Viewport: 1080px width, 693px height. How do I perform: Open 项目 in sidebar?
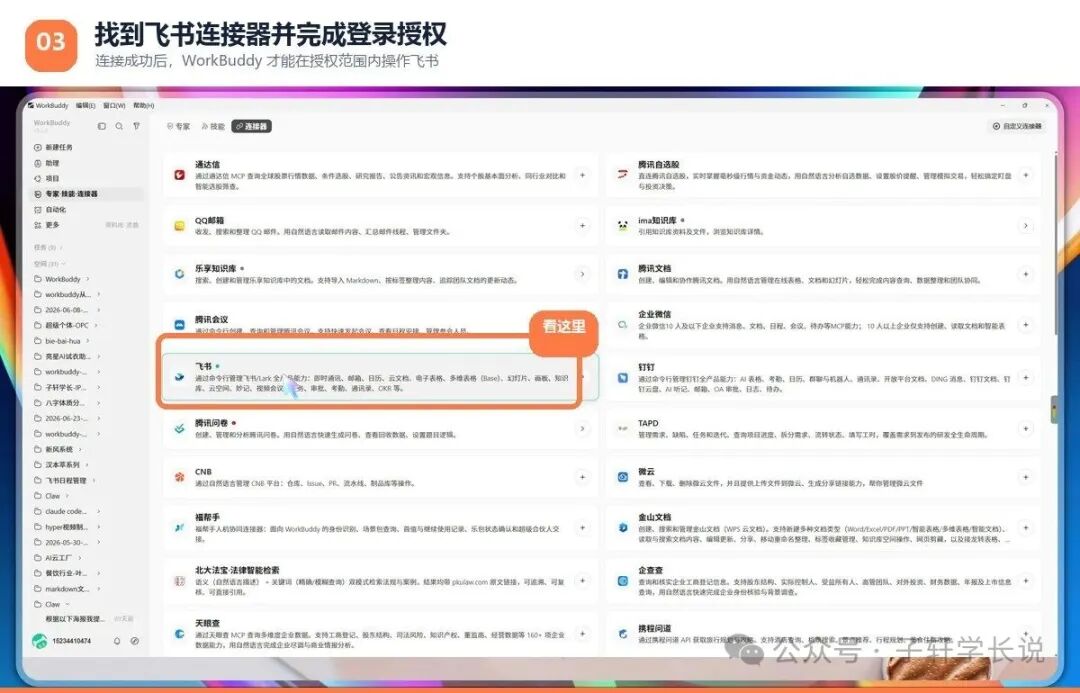point(87,178)
